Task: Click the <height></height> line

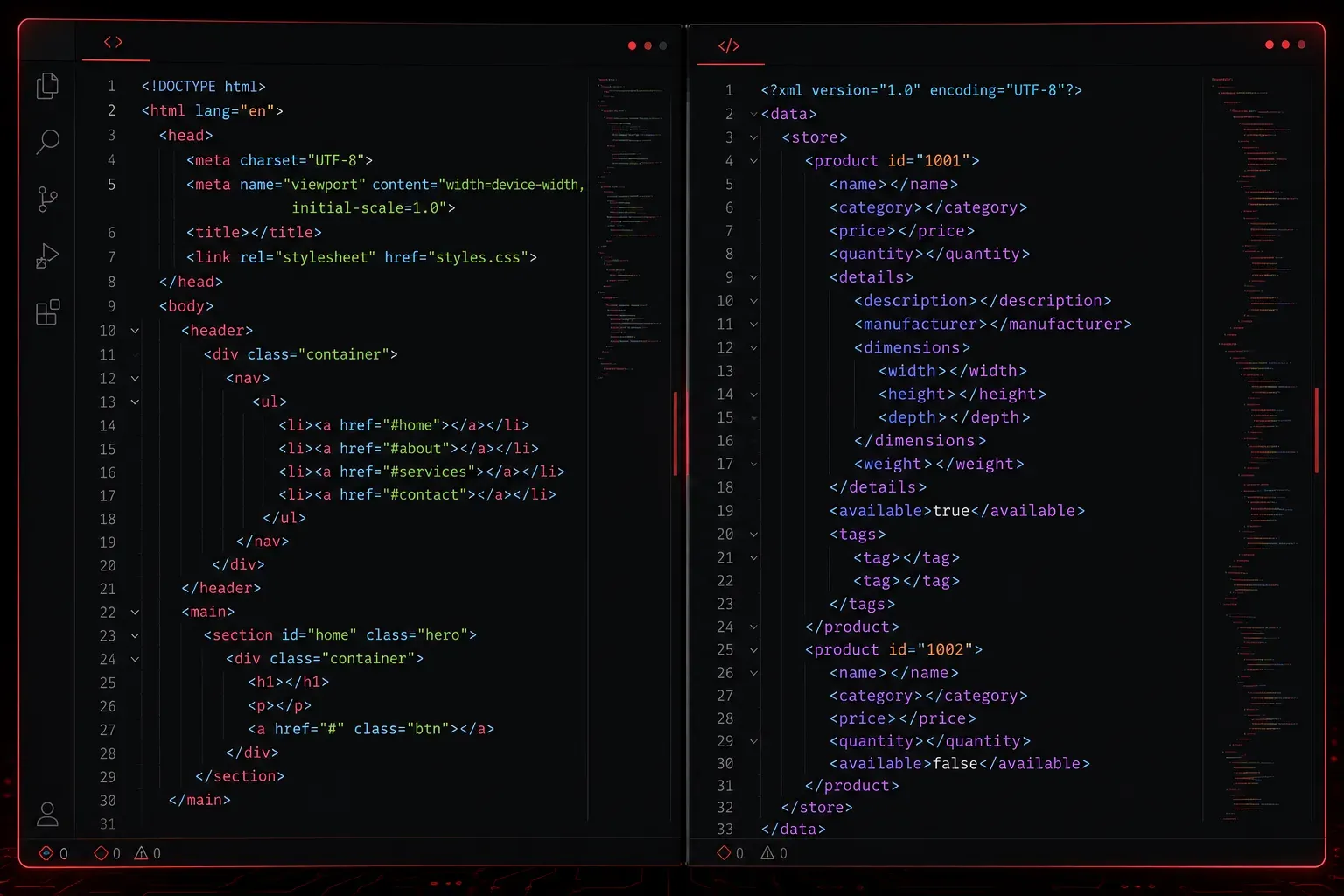Action: click(x=962, y=395)
